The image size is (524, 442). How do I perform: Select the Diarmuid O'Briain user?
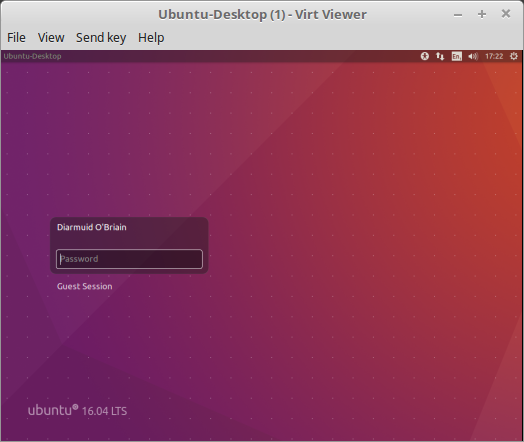pos(92,227)
